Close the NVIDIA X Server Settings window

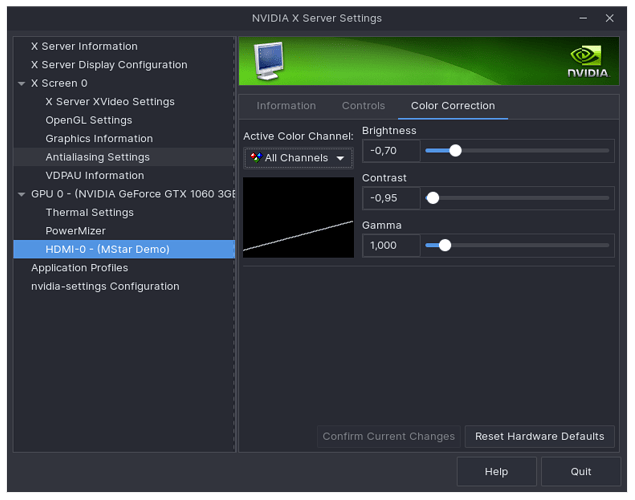click(609, 18)
